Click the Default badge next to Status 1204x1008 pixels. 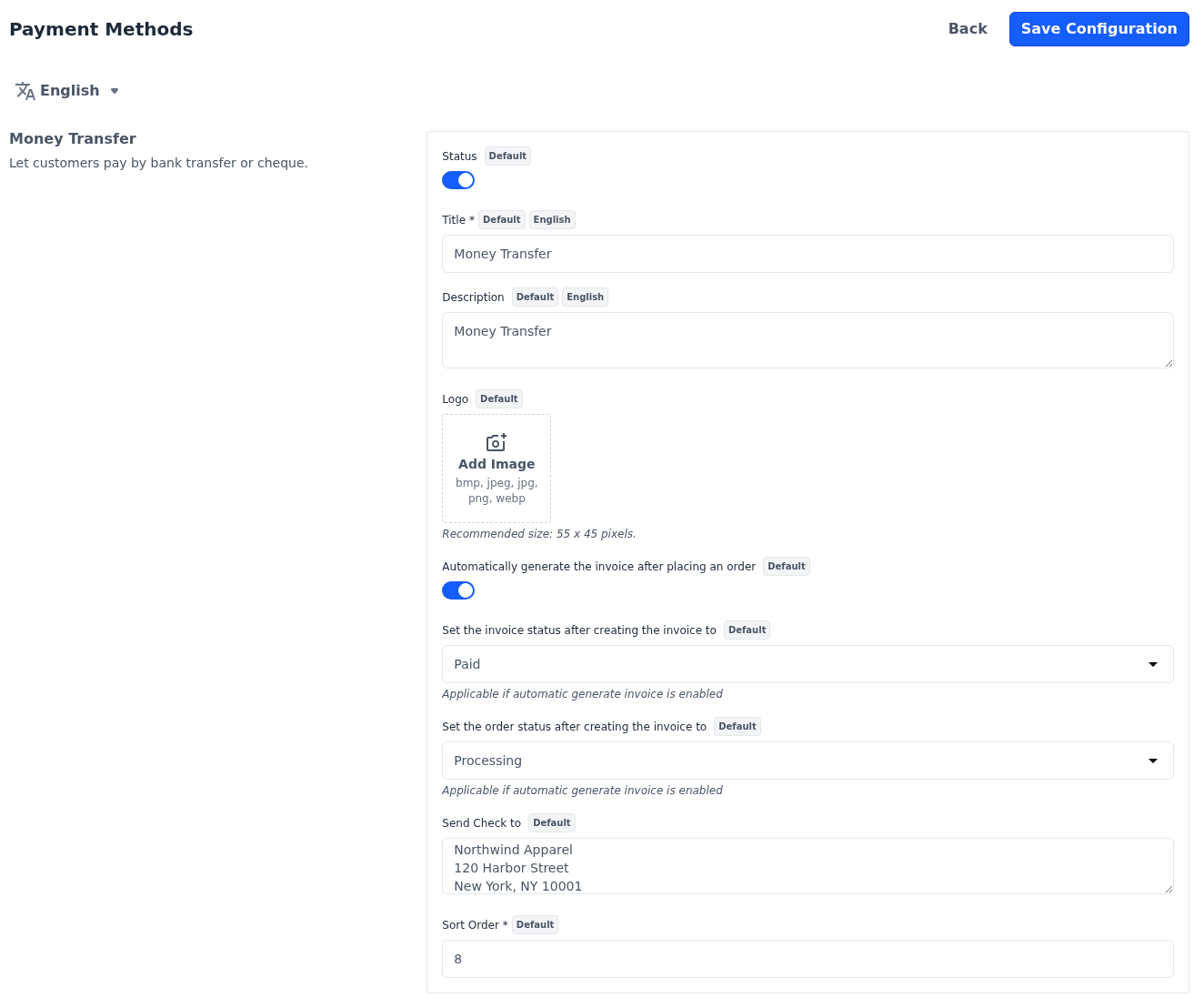[x=507, y=156]
